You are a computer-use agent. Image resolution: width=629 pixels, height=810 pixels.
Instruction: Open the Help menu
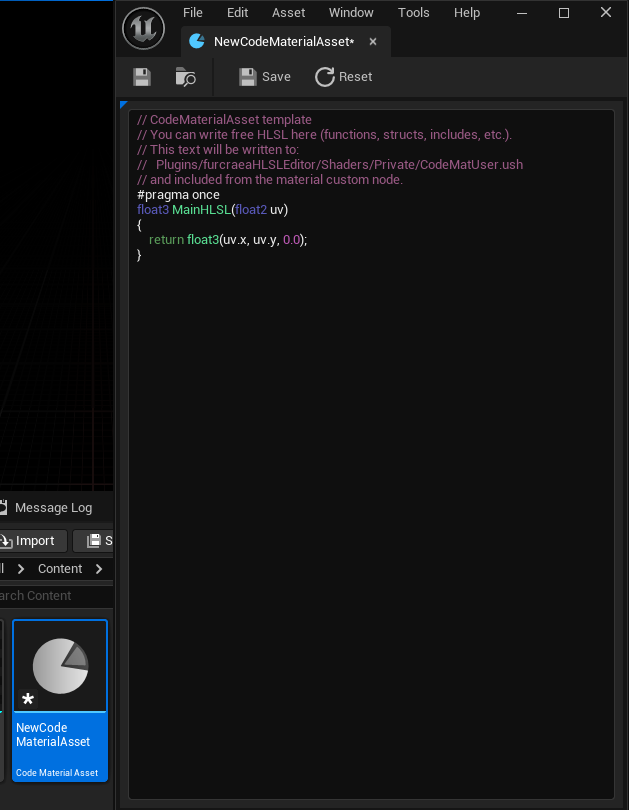click(x=467, y=13)
